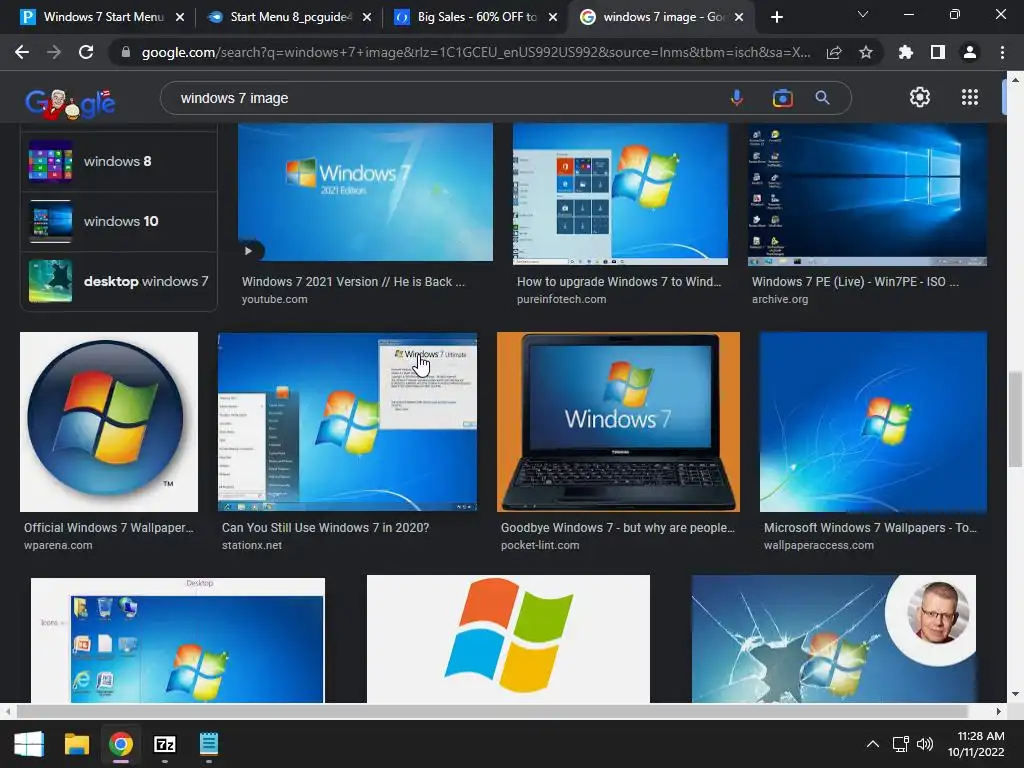Open Can You Still Use Windows 7 link

pos(325,528)
